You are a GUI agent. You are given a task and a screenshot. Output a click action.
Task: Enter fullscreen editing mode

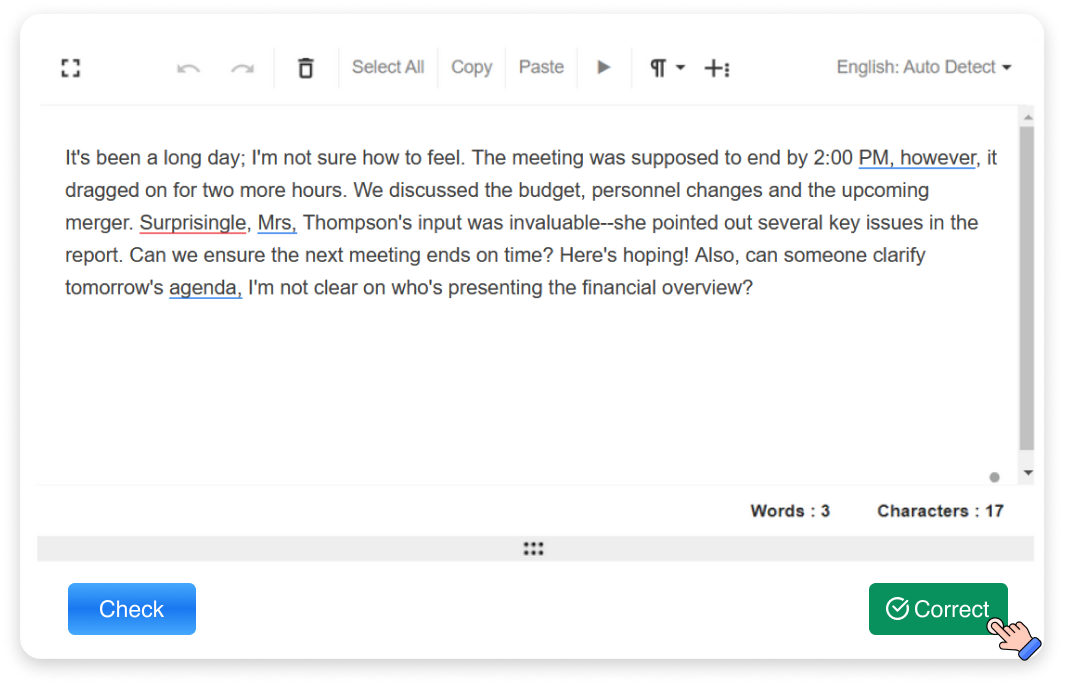[x=70, y=67]
